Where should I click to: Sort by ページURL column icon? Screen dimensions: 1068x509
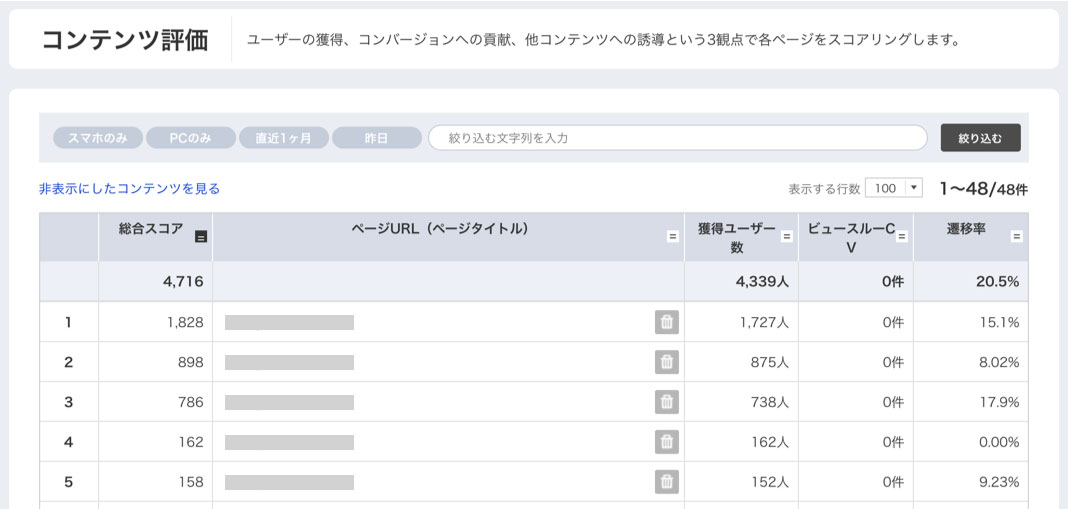click(672, 236)
